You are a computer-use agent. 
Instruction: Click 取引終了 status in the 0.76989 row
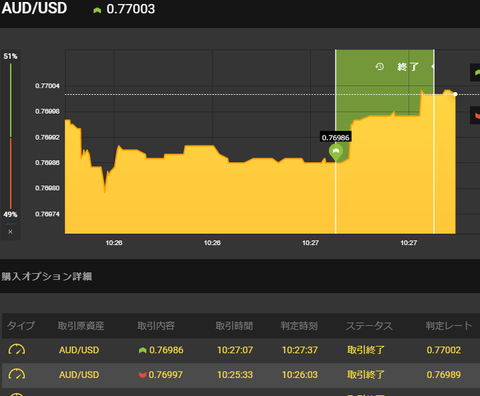pos(366,375)
